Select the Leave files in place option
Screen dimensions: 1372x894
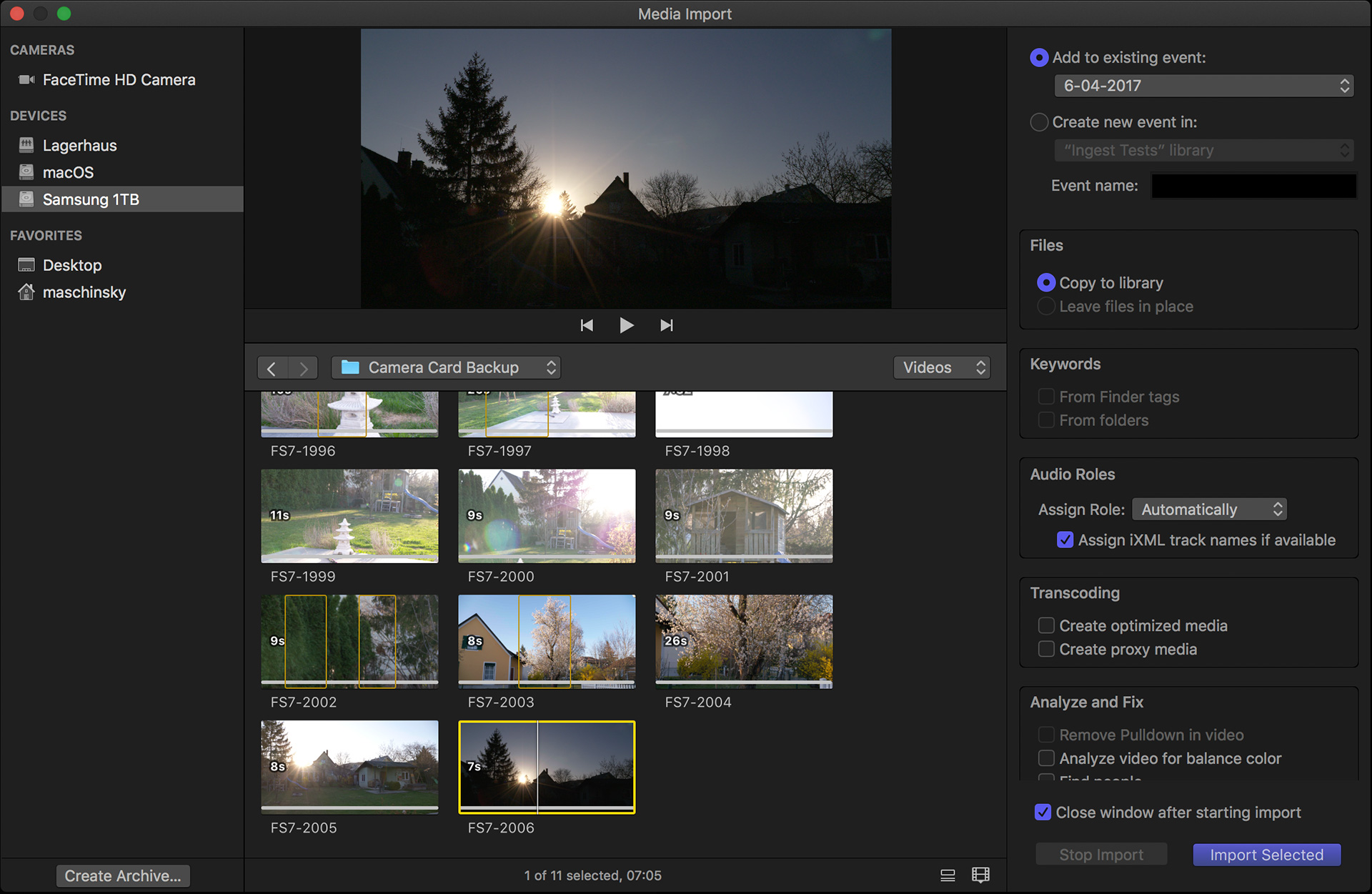[x=1046, y=306]
